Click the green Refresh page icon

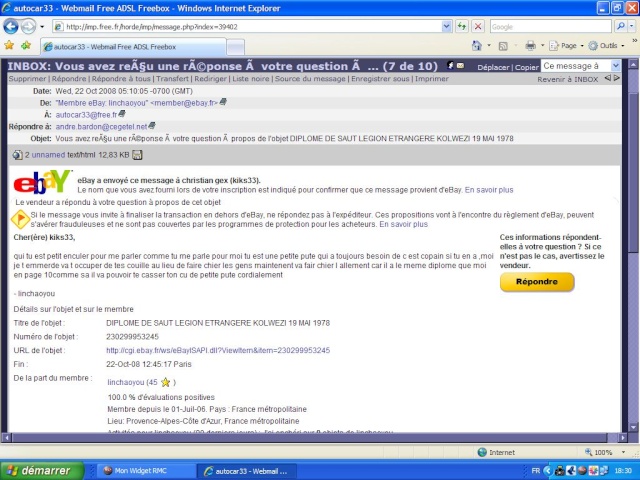point(462,27)
